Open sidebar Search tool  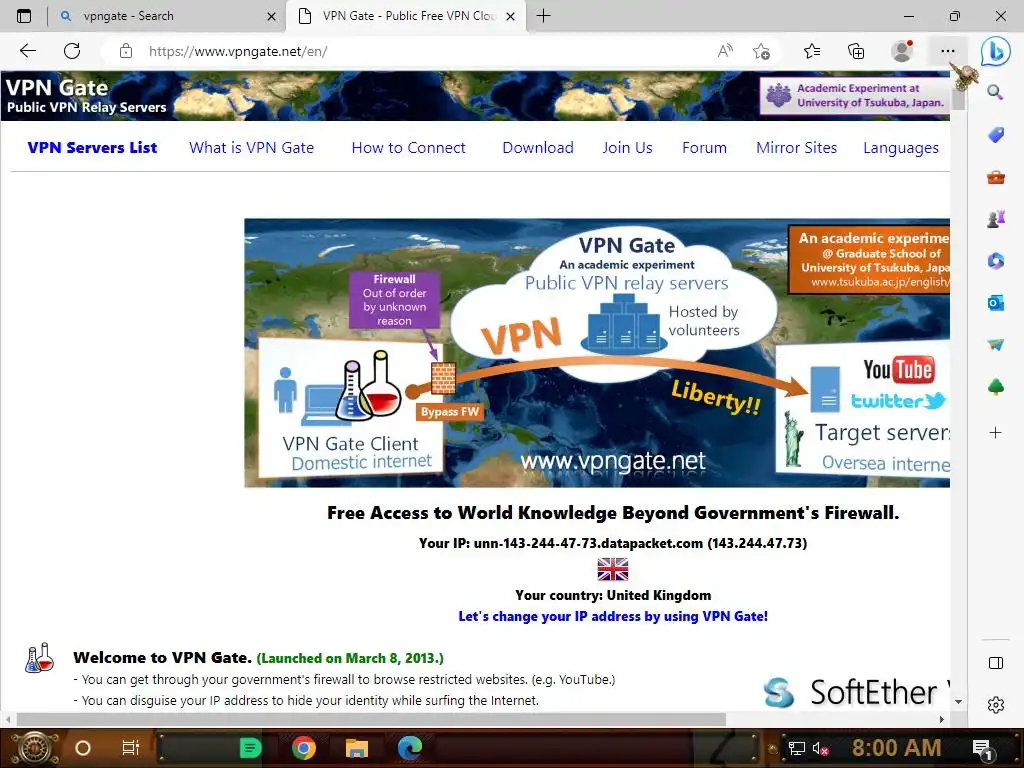pos(995,92)
